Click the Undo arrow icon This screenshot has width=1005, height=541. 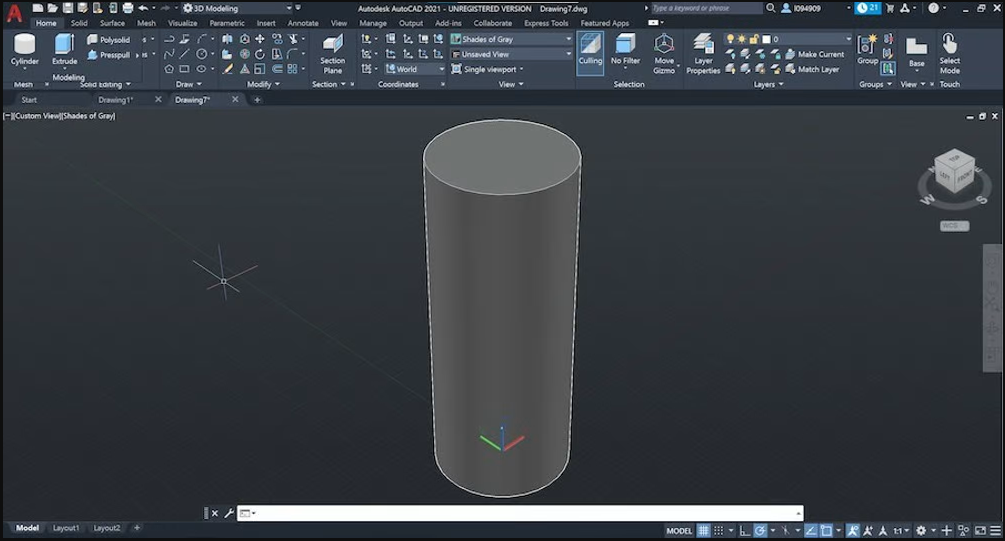pyautogui.click(x=143, y=8)
